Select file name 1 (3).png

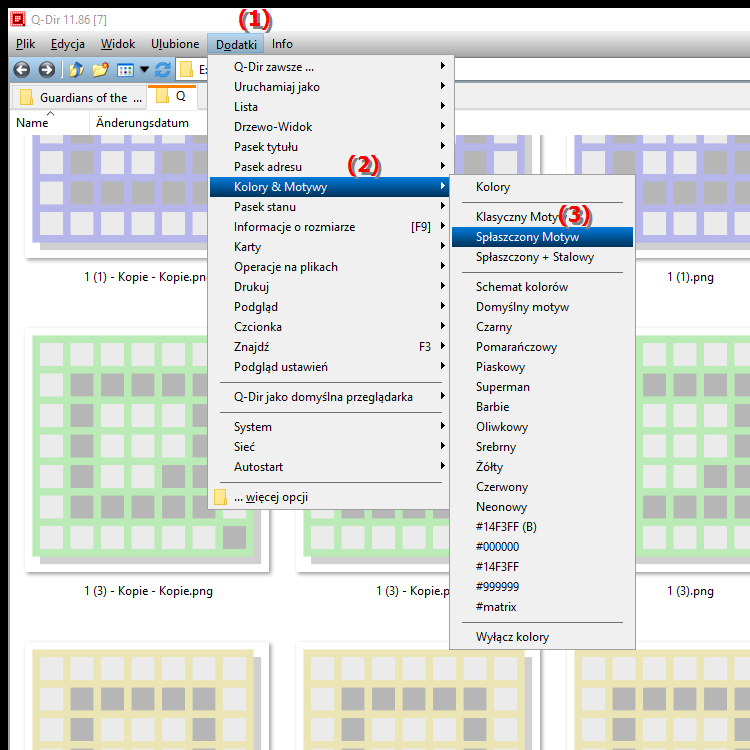pos(690,591)
